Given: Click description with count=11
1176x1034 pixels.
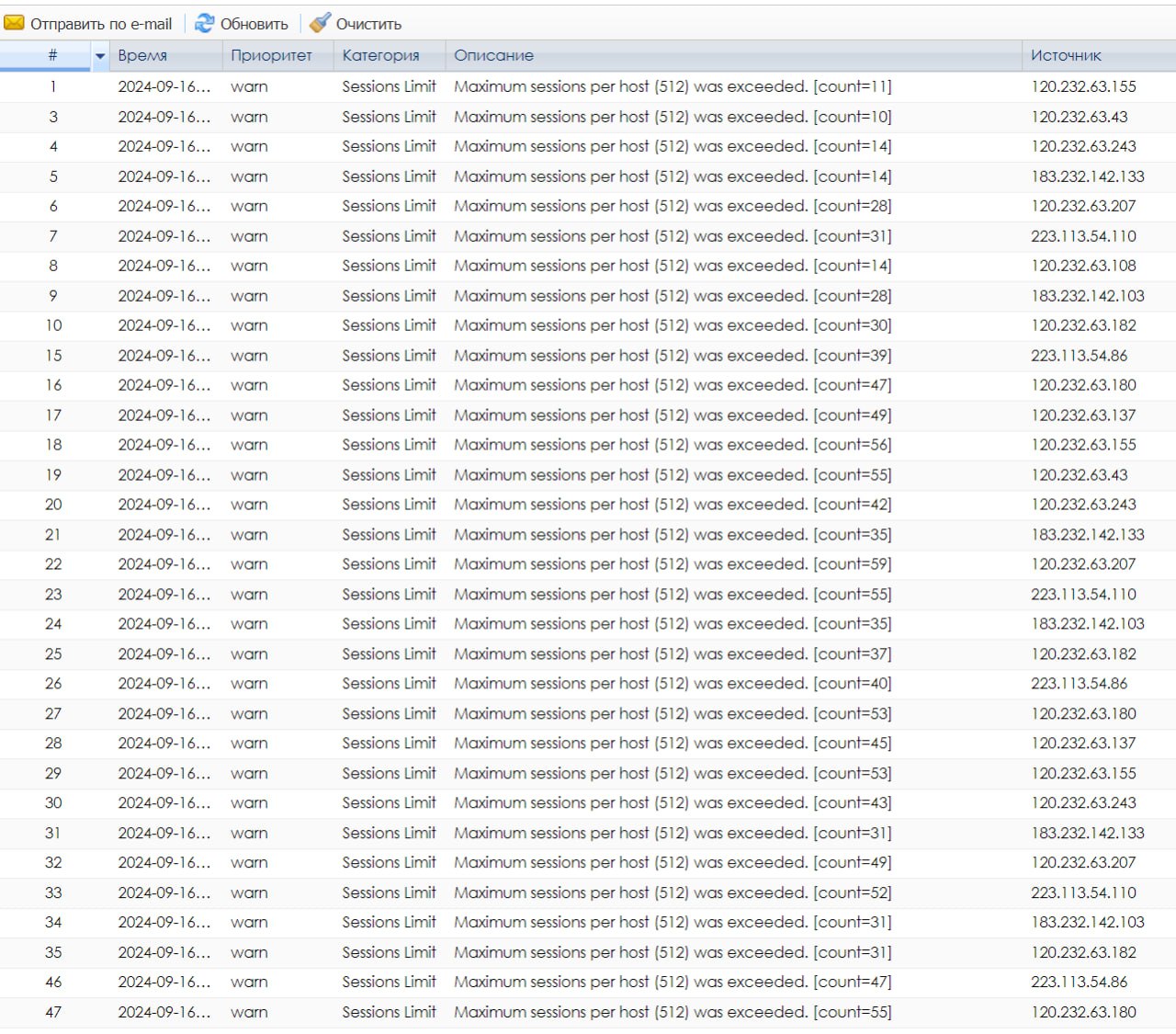Looking at the screenshot, I should (x=673, y=86).
